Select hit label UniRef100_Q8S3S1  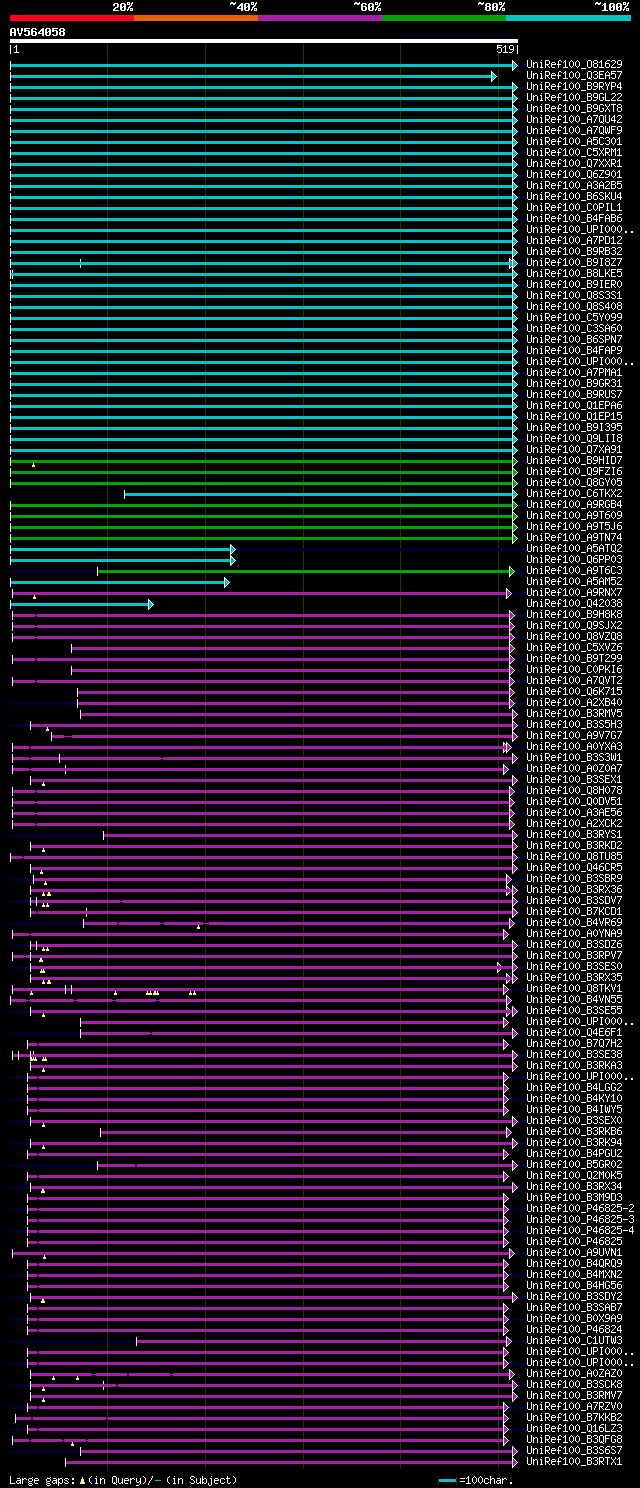coord(574,295)
